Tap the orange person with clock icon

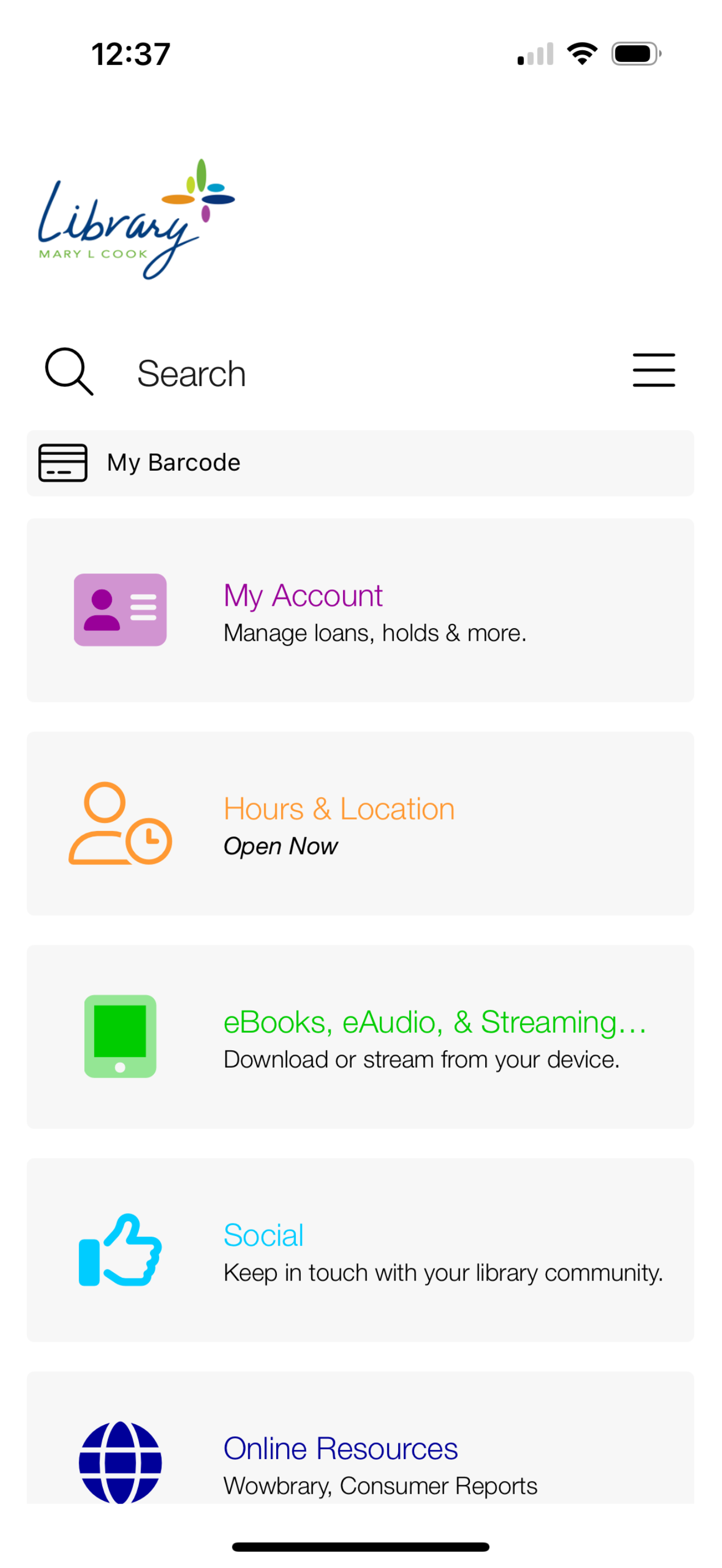click(120, 823)
